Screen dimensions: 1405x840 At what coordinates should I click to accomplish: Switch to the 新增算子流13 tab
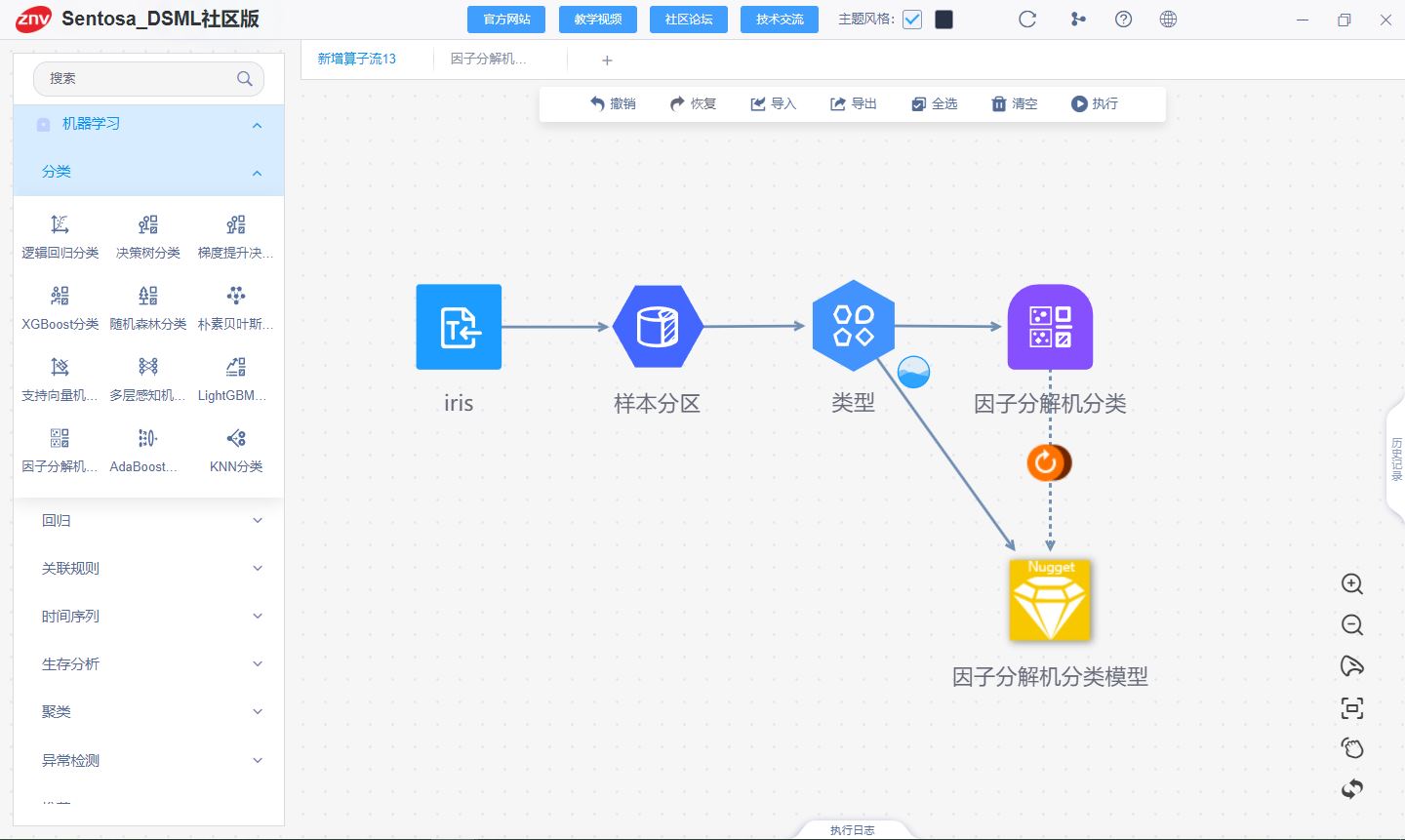pos(357,59)
